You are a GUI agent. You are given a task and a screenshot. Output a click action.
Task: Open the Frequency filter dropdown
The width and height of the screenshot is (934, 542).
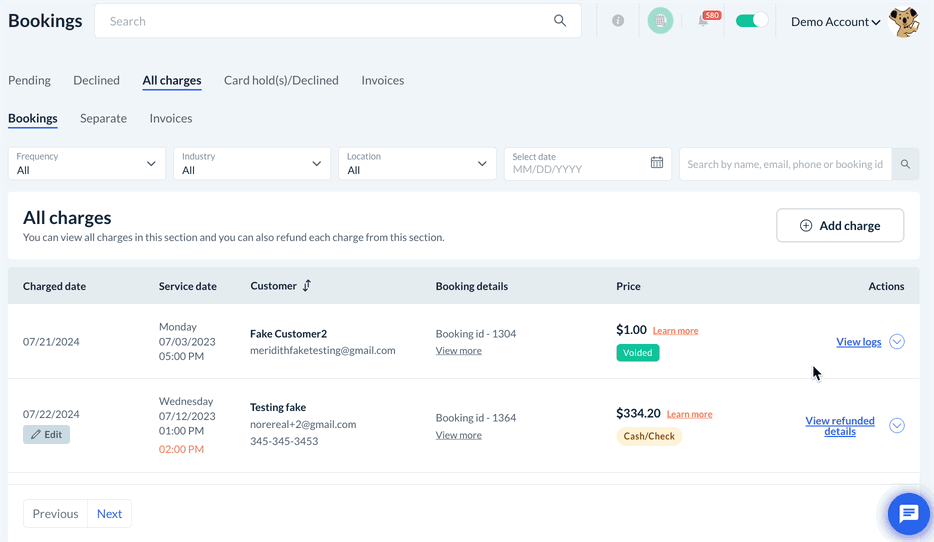87,164
